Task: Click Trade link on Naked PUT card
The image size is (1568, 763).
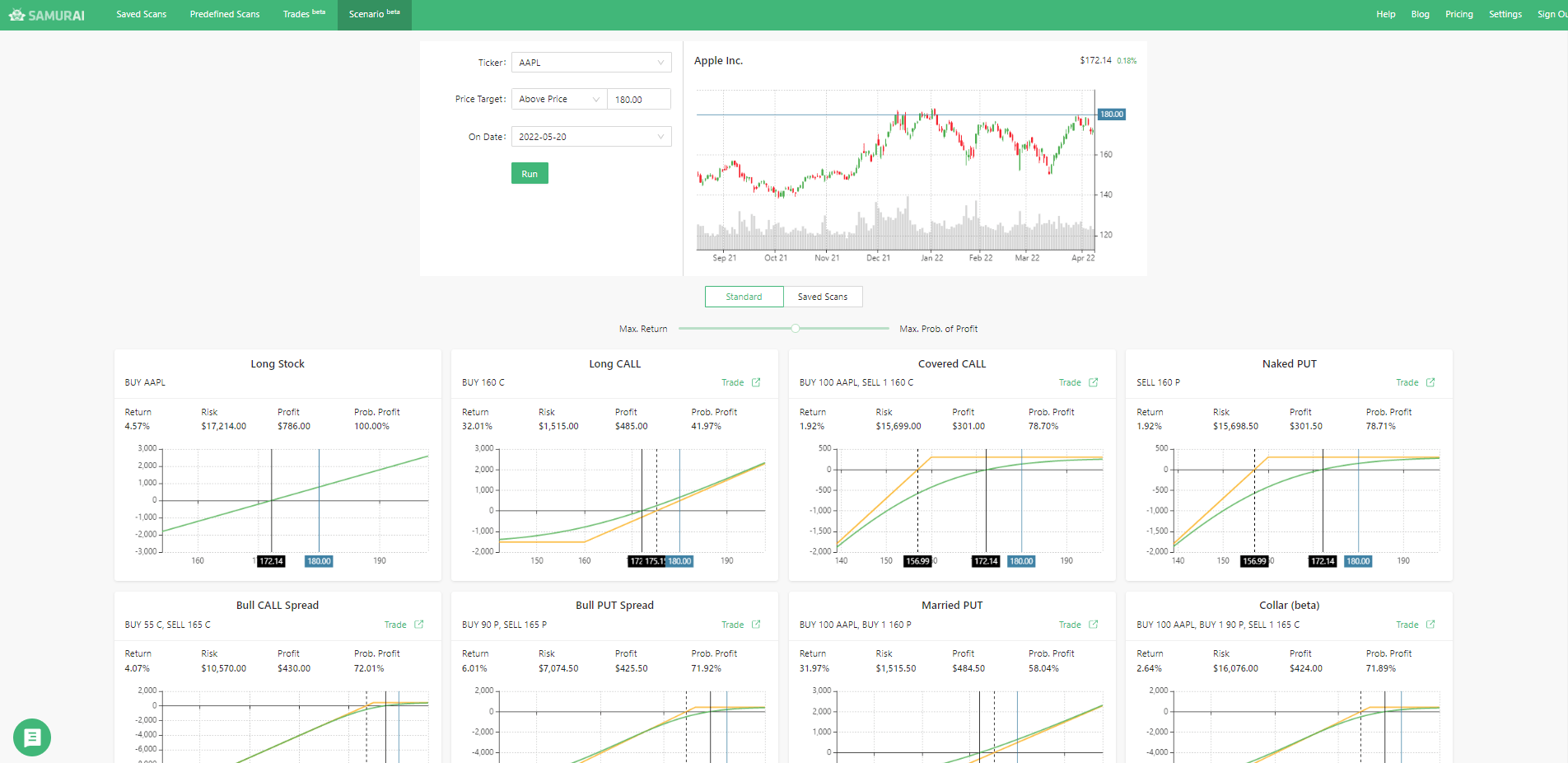Action: pos(1407,382)
